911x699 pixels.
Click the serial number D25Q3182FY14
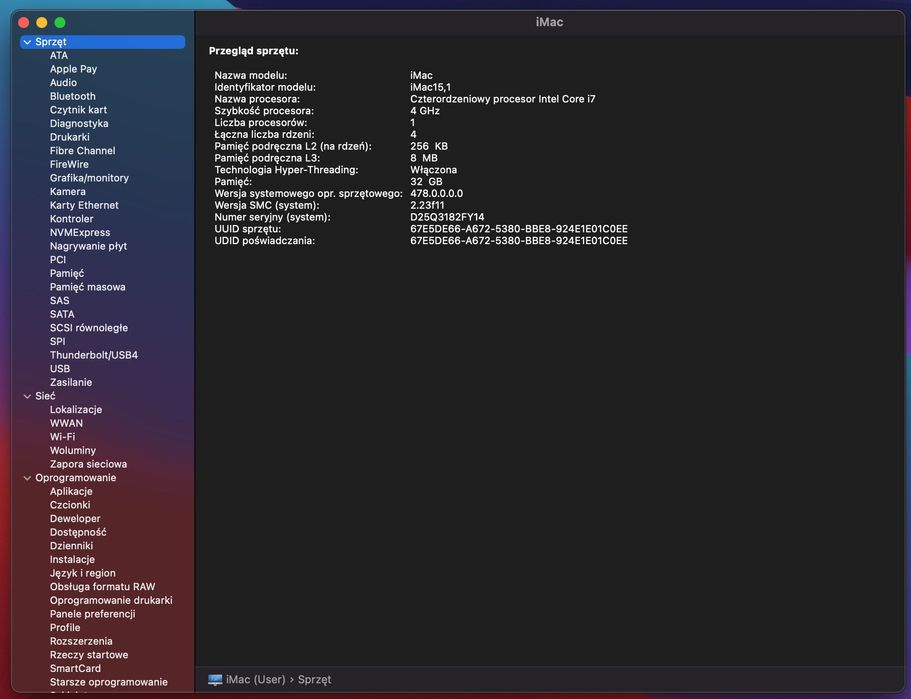click(x=447, y=217)
